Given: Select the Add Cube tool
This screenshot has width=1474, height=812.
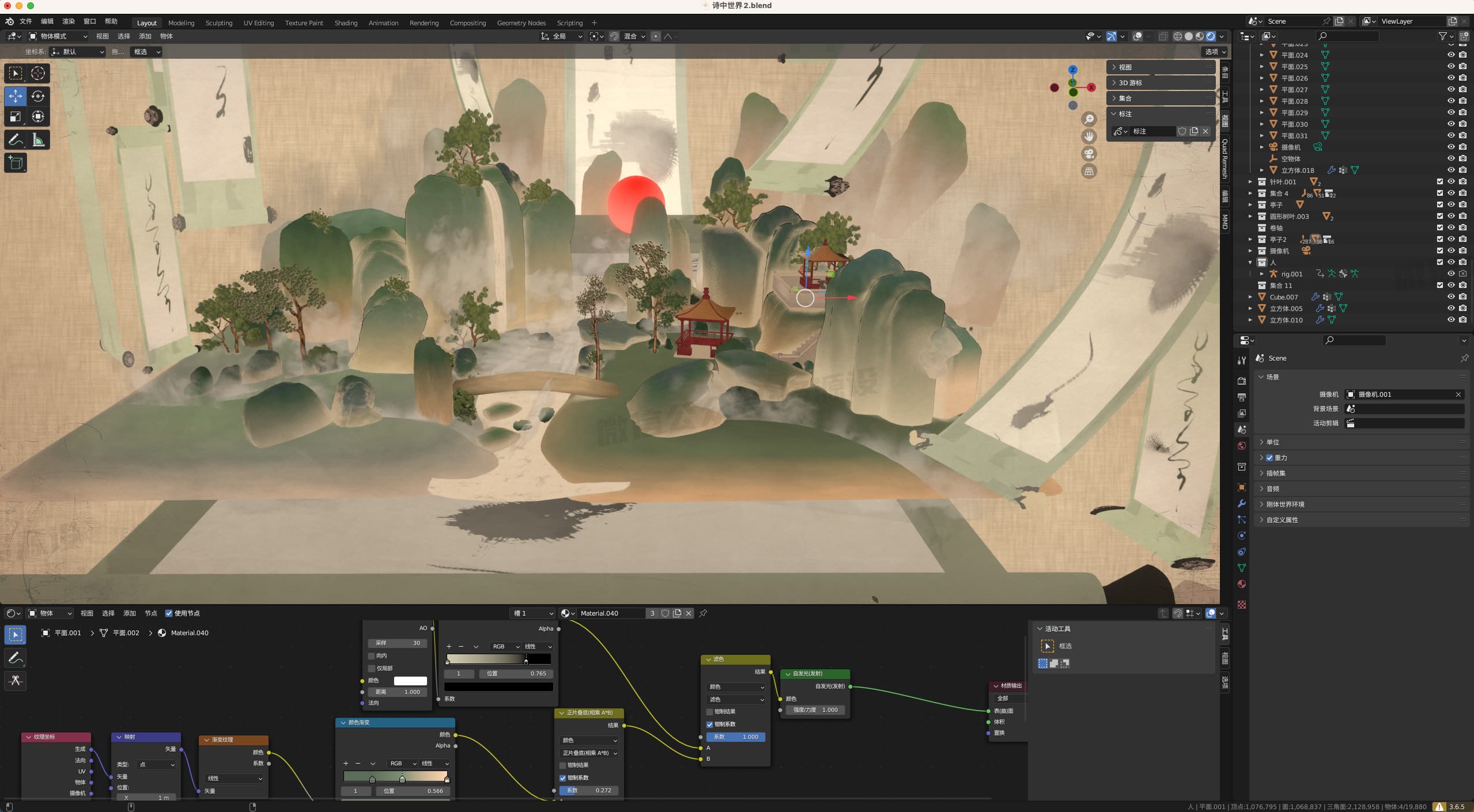Looking at the screenshot, I should (x=16, y=163).
